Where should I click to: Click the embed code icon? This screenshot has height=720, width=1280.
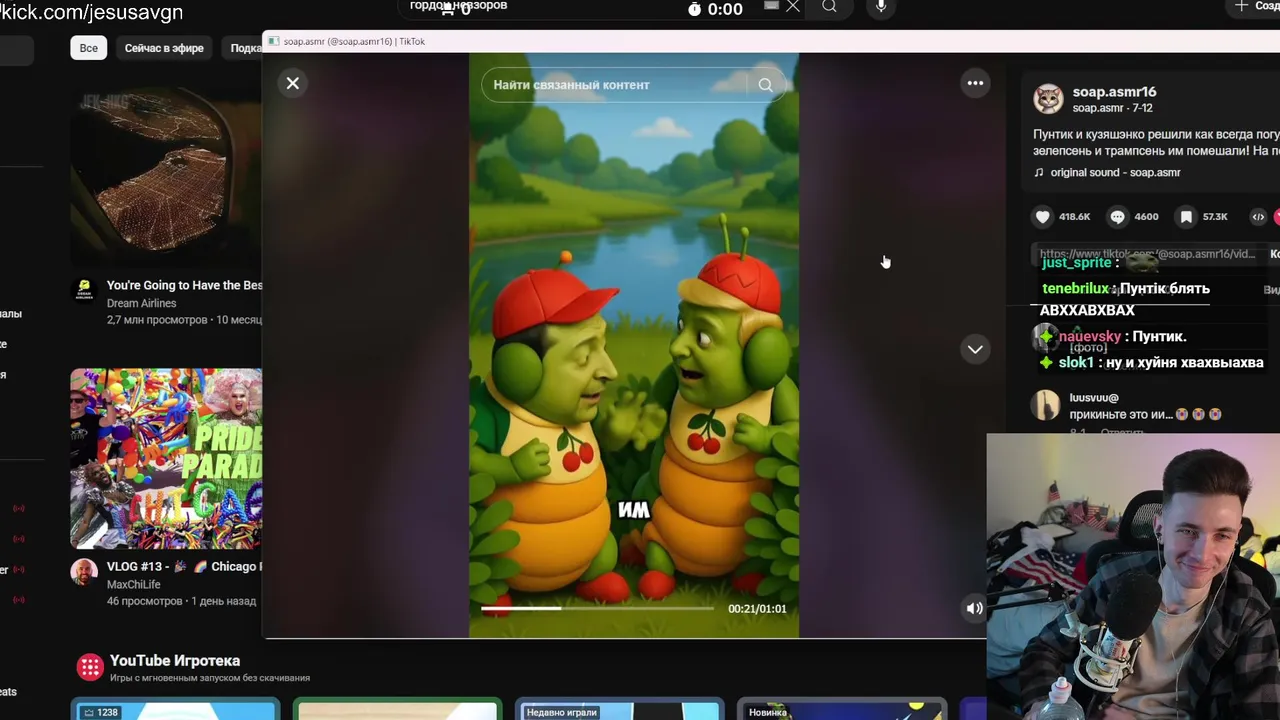(1258, 216)
